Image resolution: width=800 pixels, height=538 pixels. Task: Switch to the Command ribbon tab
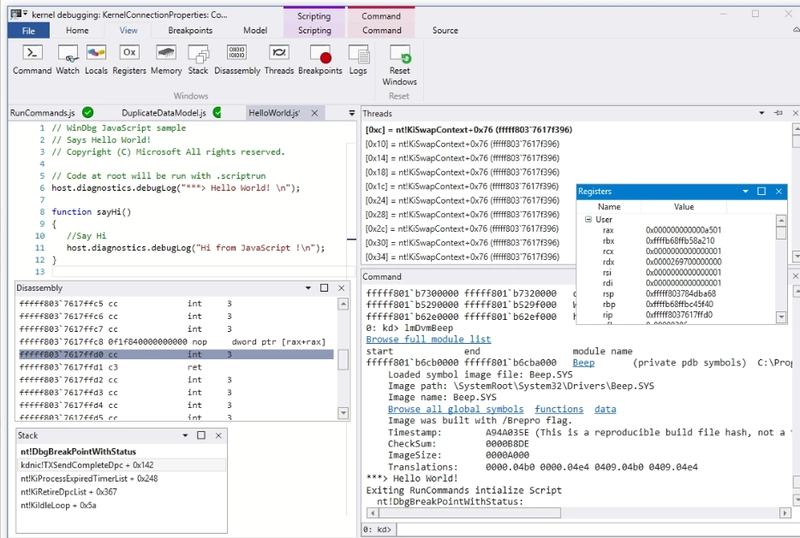pyautogui.click(x=382, y=31)
